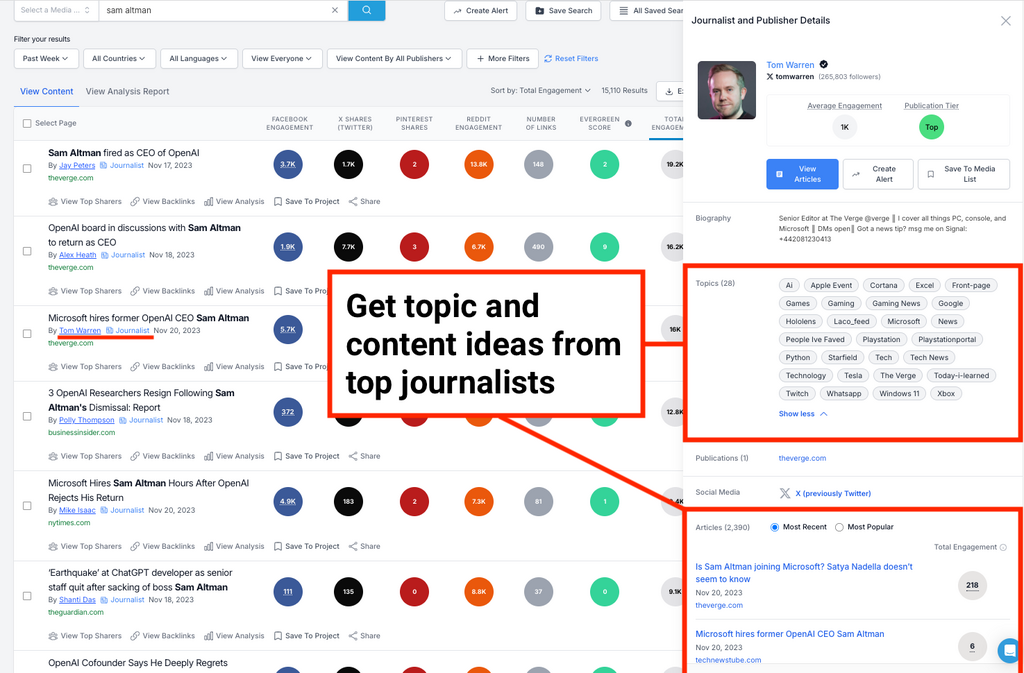Open Sort by Total Engagement dropdown
Viewport: 1024px width, 673px height.
click(x=540, y=91)
